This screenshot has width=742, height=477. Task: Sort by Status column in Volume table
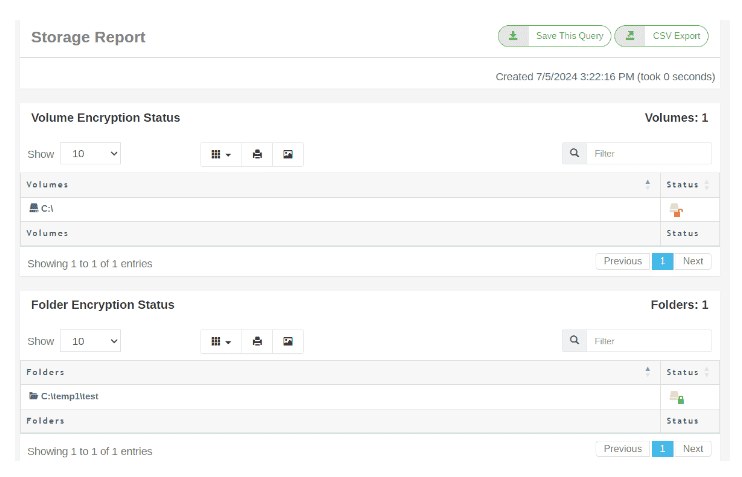tap(689, 185)
